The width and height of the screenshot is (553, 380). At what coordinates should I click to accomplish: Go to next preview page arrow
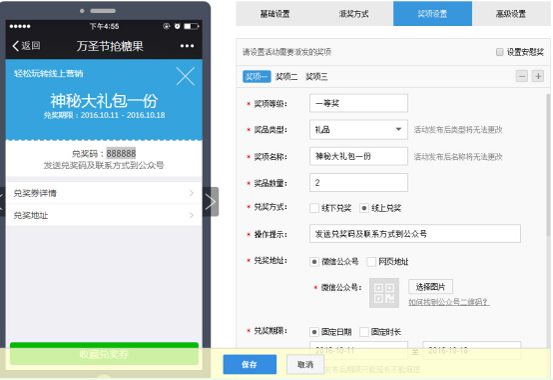point(211,201)
